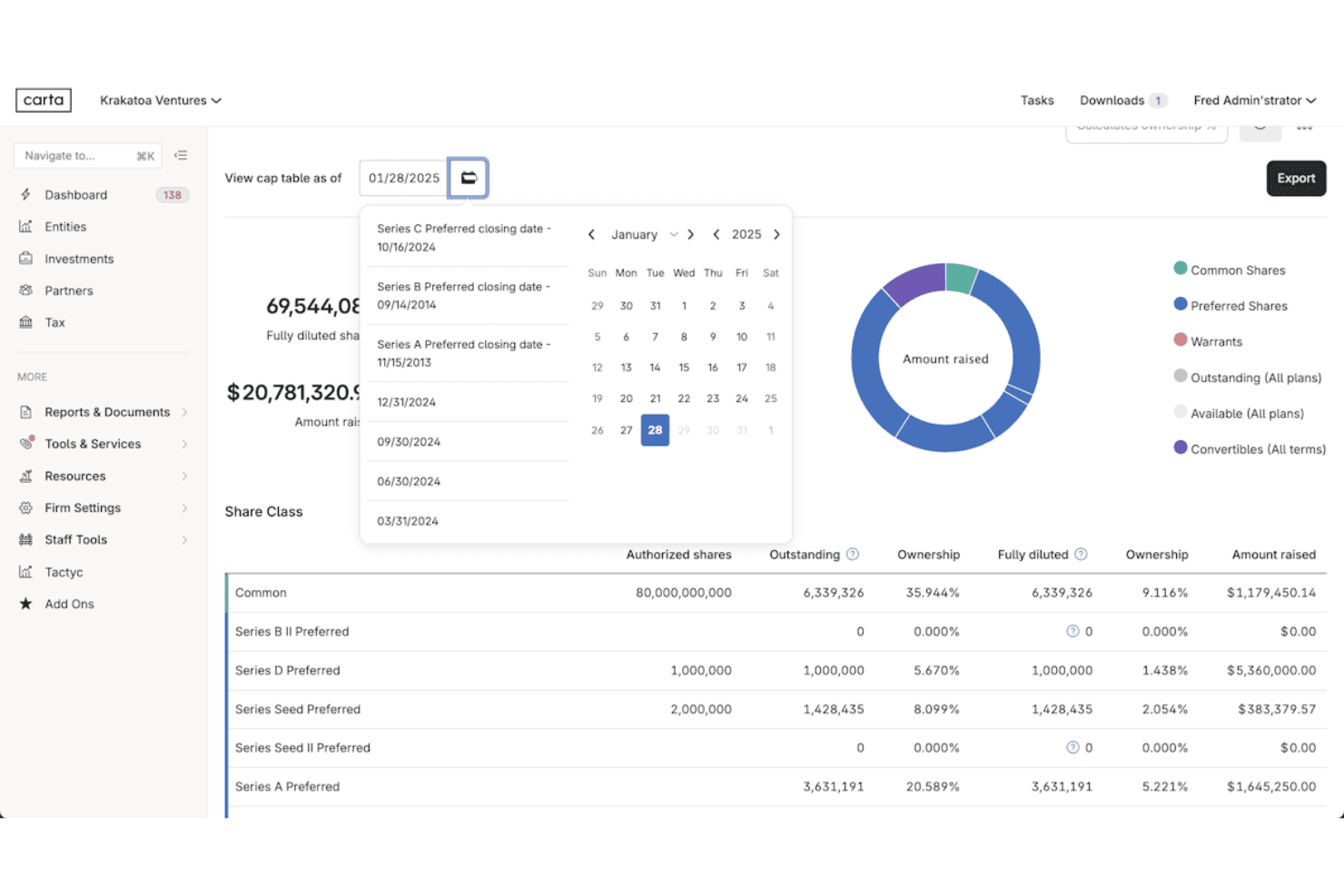Open Tasks in top navigation
Image resolution: width=1344 pixels, height=896 pixels.
click(x=1037, y=100)
